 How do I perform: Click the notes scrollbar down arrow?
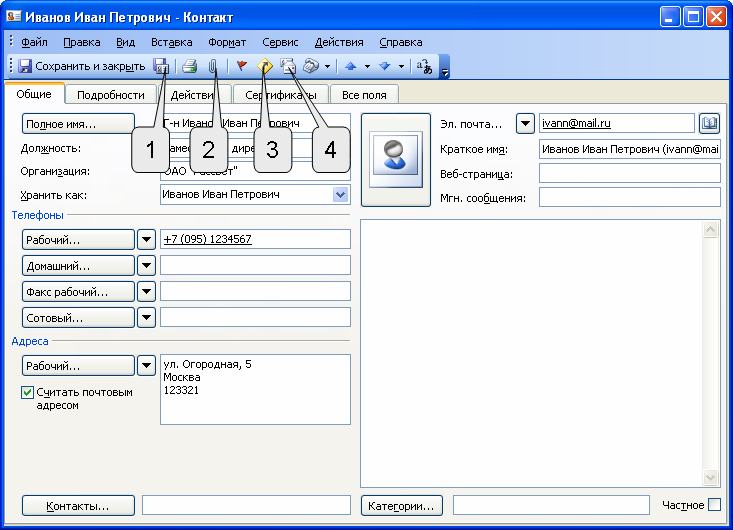coord(711,478)
